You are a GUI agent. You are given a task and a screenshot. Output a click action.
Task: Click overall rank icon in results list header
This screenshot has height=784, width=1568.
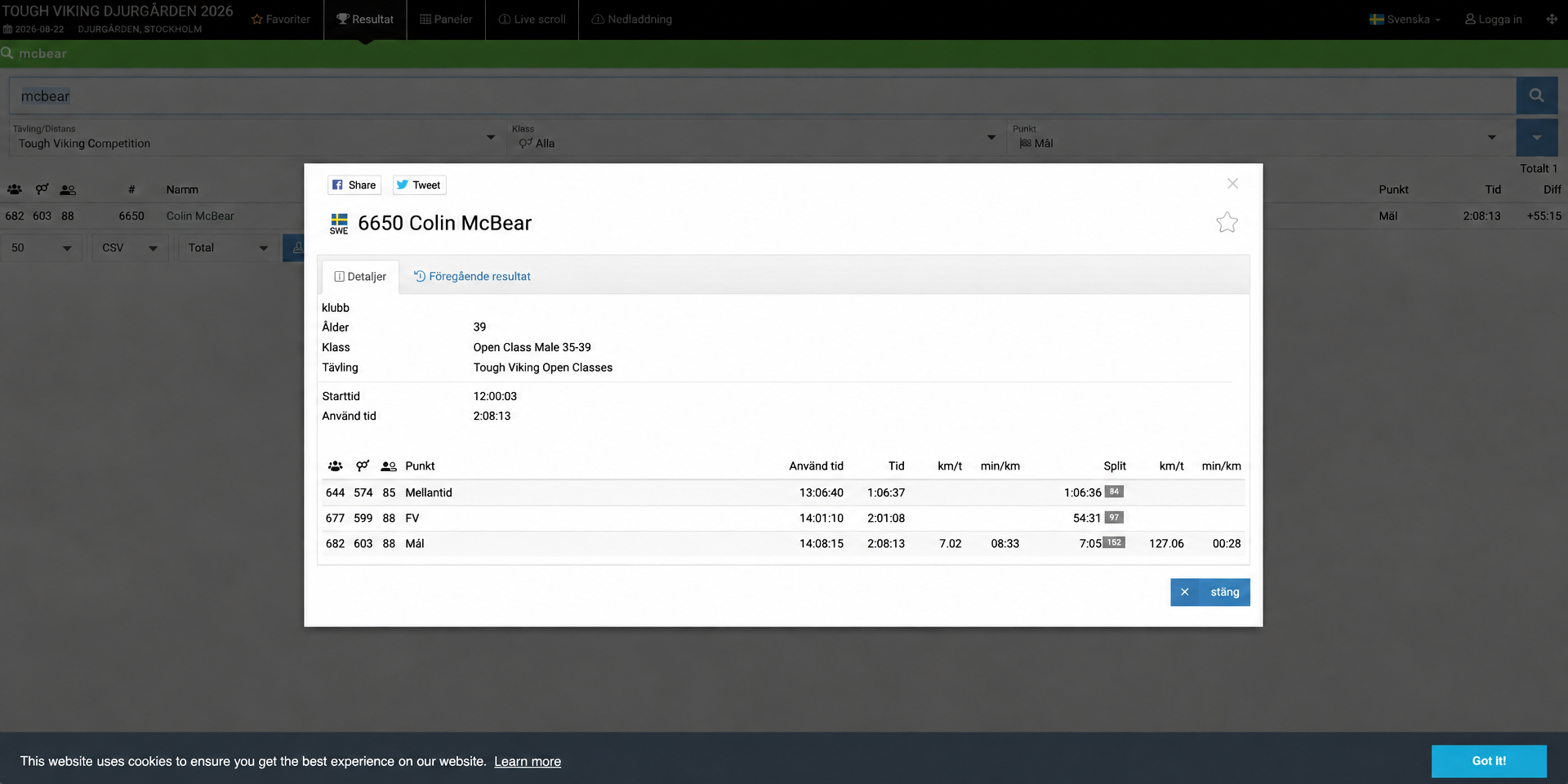point(14,189)
